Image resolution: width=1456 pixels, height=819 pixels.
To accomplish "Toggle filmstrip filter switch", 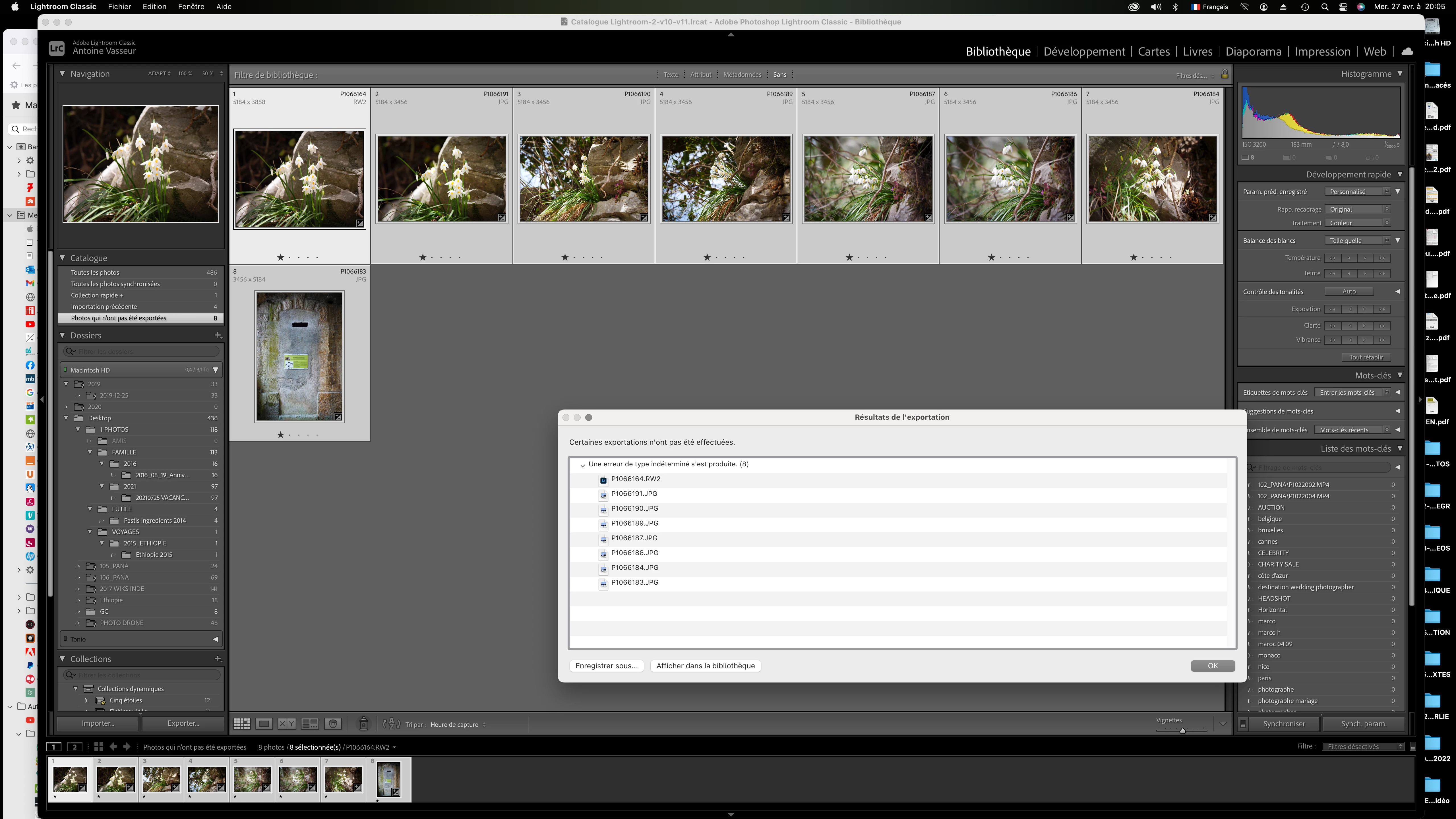I will pyautogui.click(x=1413, y=747).
